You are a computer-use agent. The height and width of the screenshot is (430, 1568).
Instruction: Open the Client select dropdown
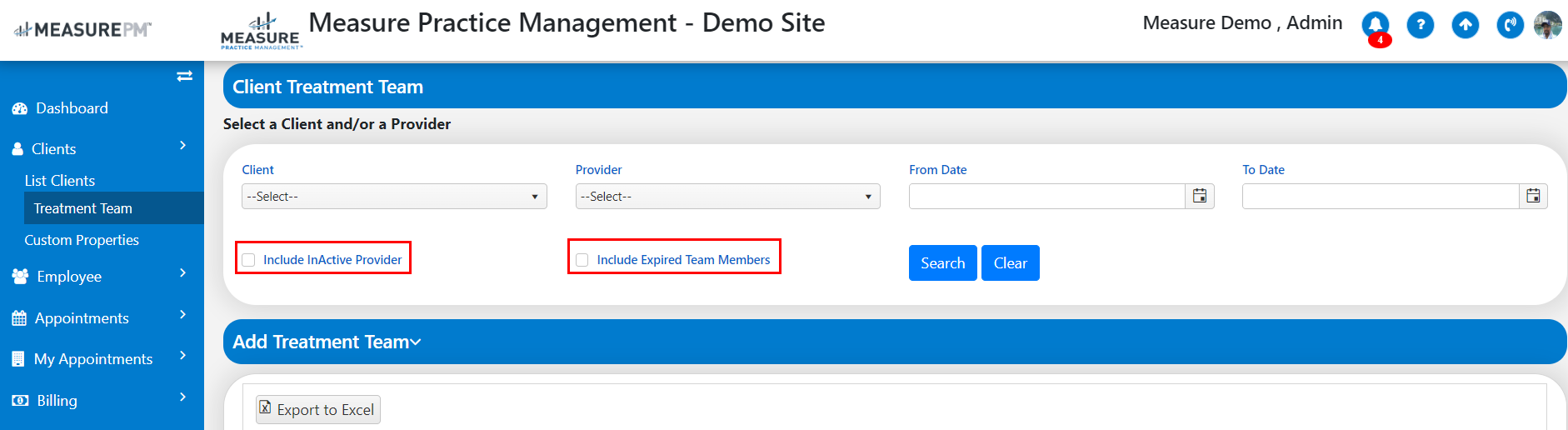[x=394, y=197]
